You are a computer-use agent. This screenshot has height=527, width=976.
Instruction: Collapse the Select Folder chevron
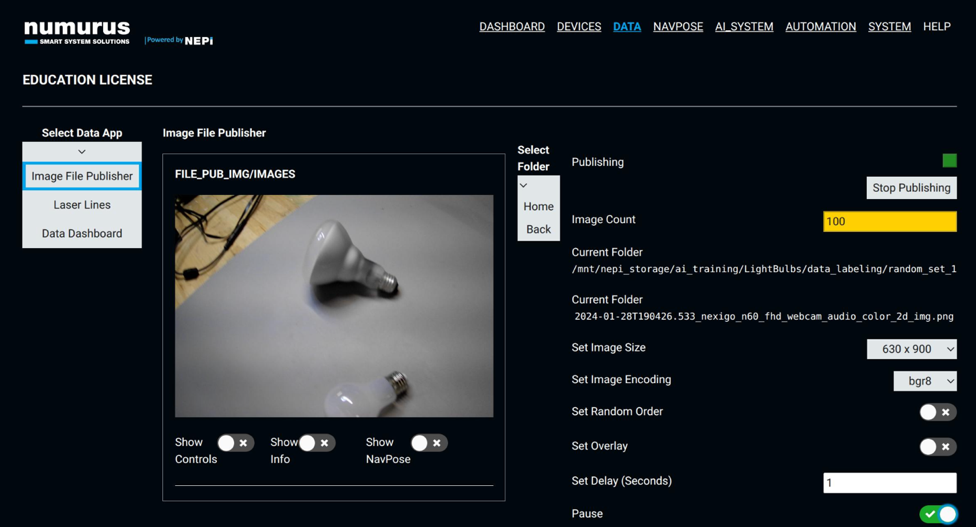click(524, 186)
